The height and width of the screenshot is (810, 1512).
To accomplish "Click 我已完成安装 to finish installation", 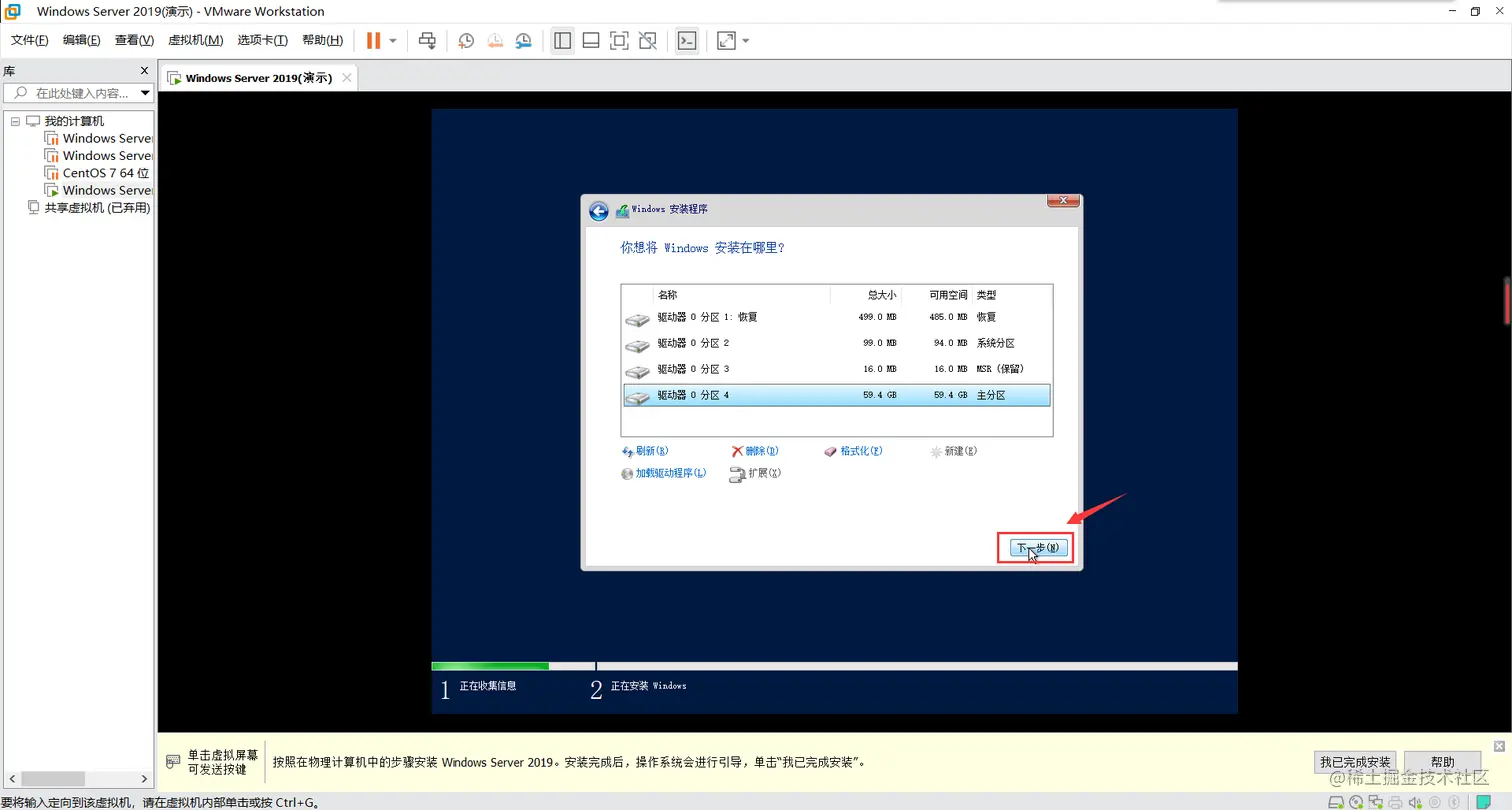I will point(1355,761).
